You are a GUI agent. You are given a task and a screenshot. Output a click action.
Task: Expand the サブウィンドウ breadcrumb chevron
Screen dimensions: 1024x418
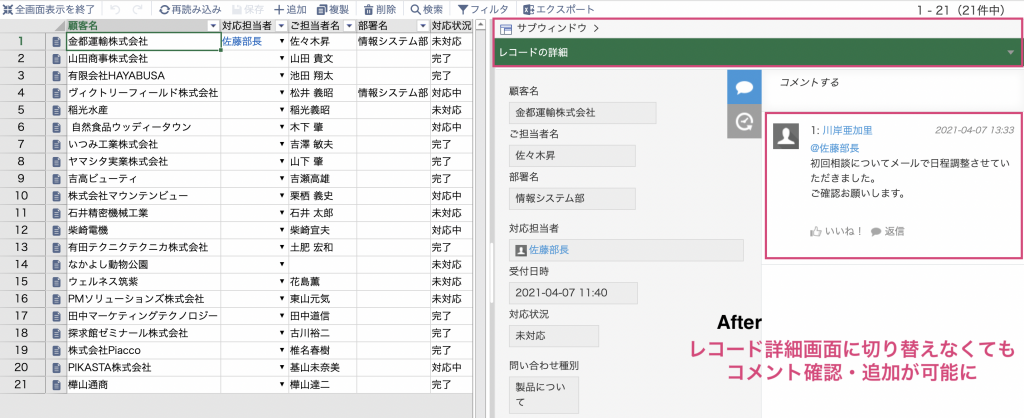pos(597,29)
